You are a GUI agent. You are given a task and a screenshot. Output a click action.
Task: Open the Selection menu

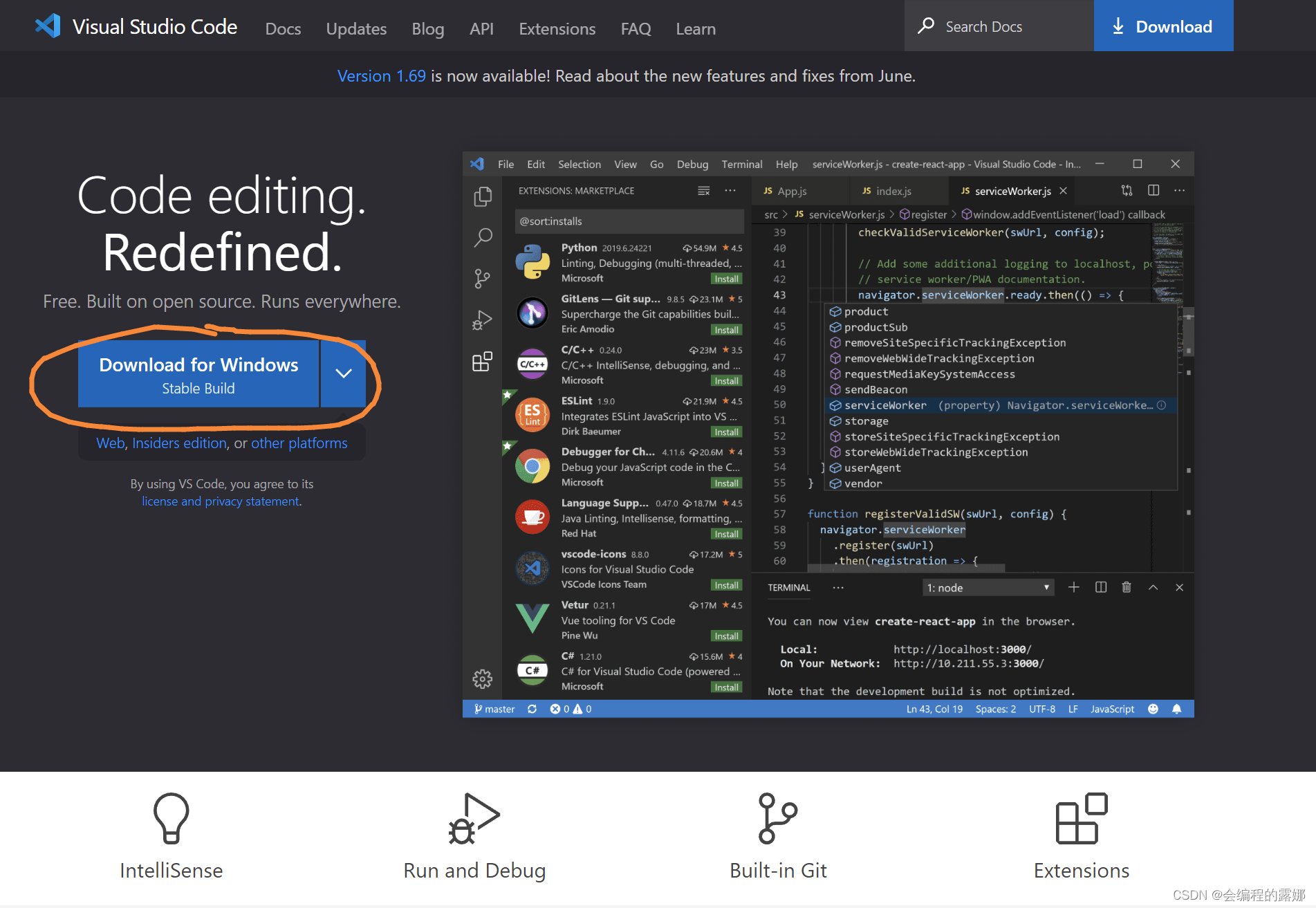click(x=580, y=164)
